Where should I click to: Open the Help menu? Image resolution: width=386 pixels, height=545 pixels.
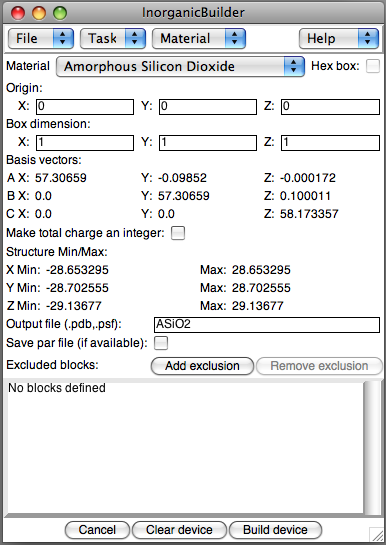[339, 38]
